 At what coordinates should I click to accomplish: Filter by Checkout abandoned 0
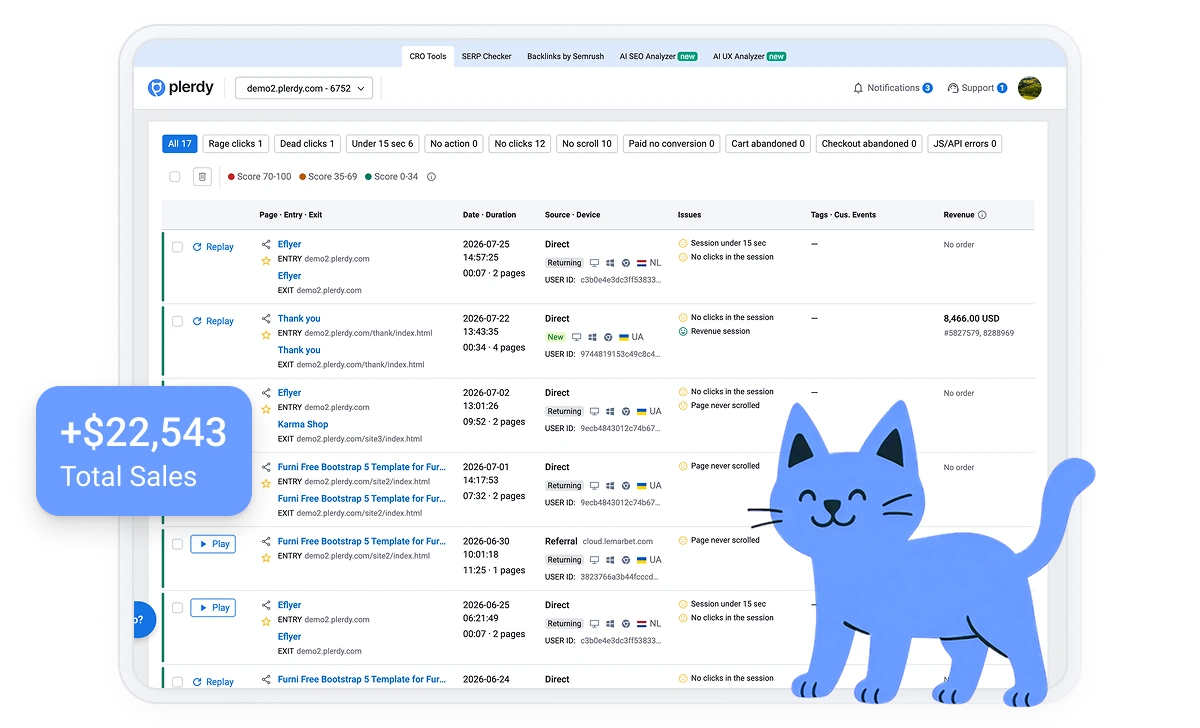pos(869,144)
